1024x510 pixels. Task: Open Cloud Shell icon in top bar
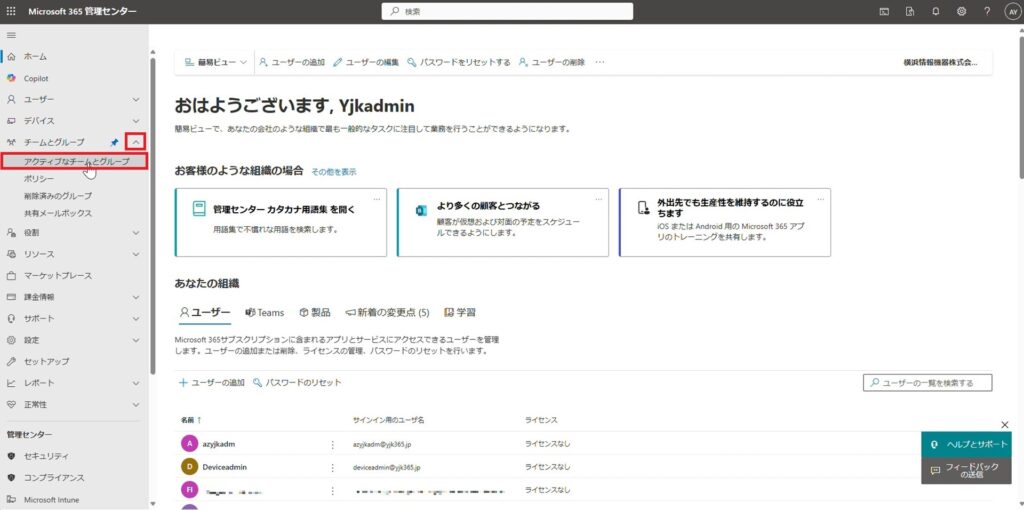[x=884, y=11]
